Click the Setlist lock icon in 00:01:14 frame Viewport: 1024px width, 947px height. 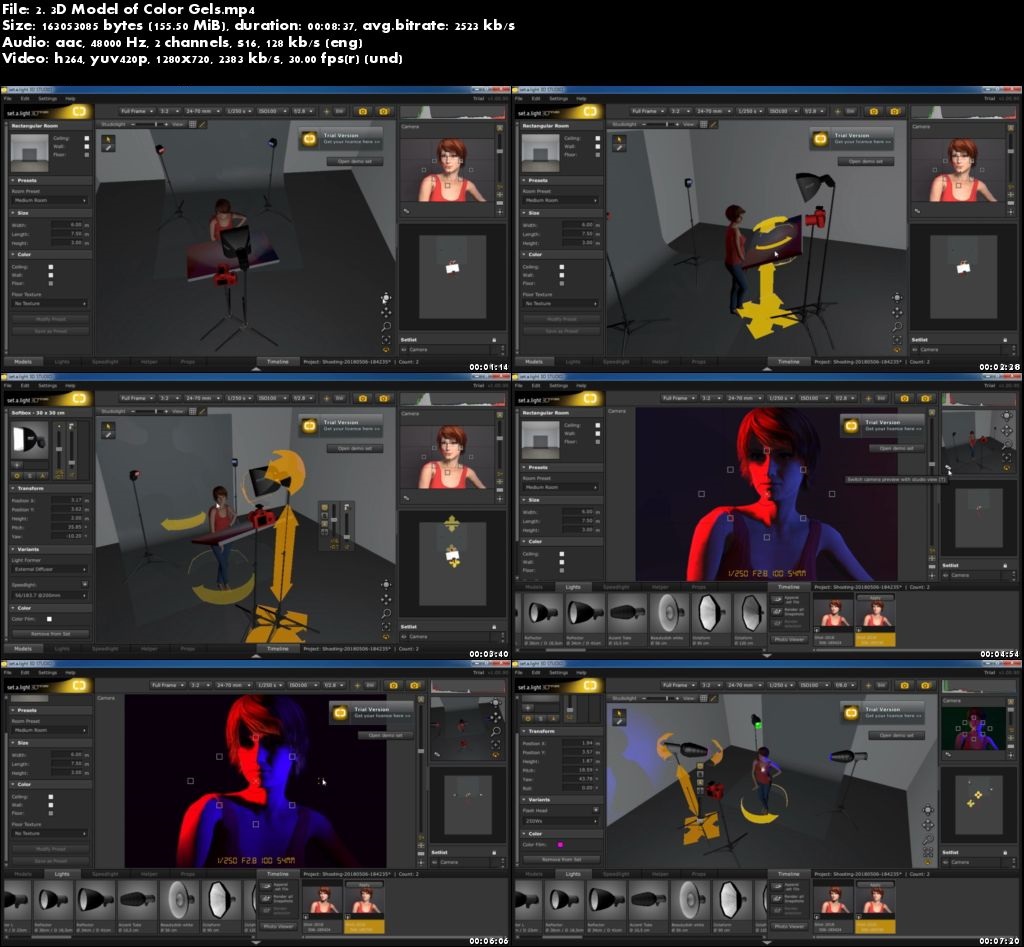click(494, 340)
